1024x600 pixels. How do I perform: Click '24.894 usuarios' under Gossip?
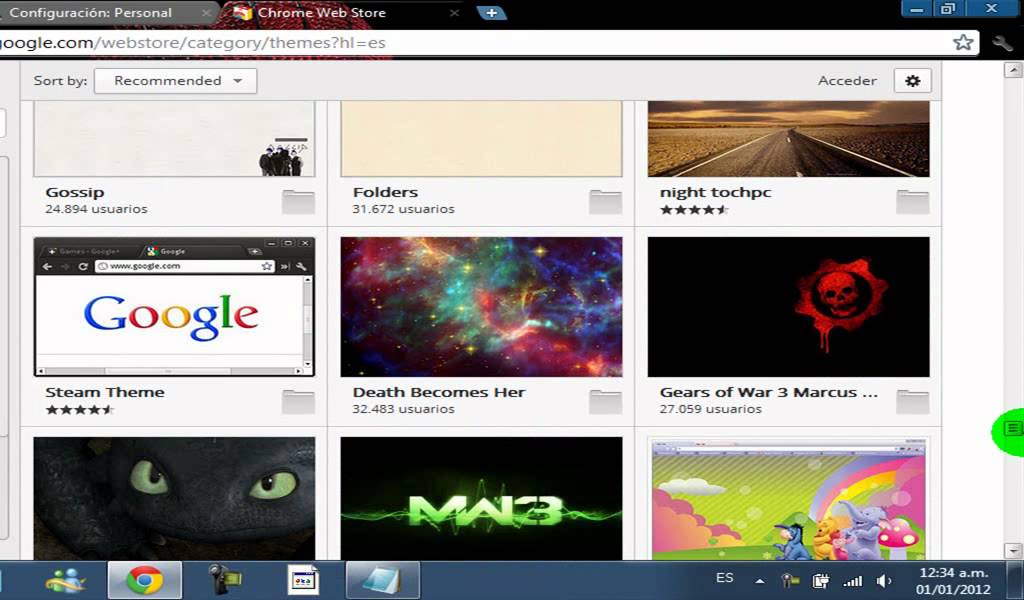click(x=96, y=210)
